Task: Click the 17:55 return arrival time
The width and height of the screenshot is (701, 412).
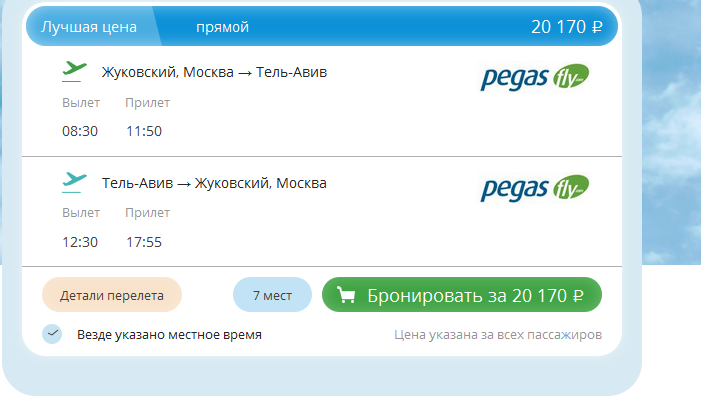Action: 144,242
